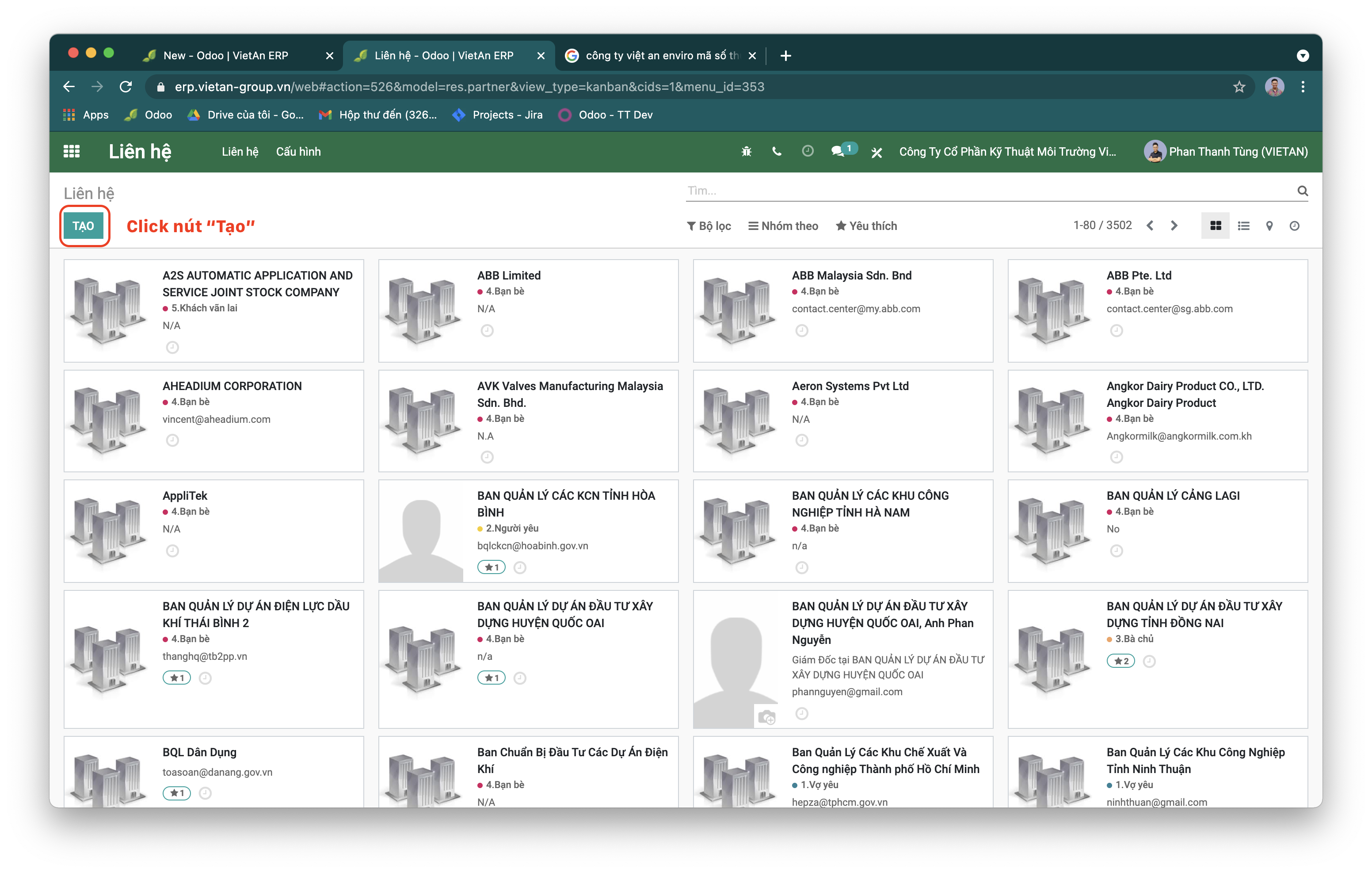Switch to map view
The image size is (1372, 873).
(x=1269, y=226)
